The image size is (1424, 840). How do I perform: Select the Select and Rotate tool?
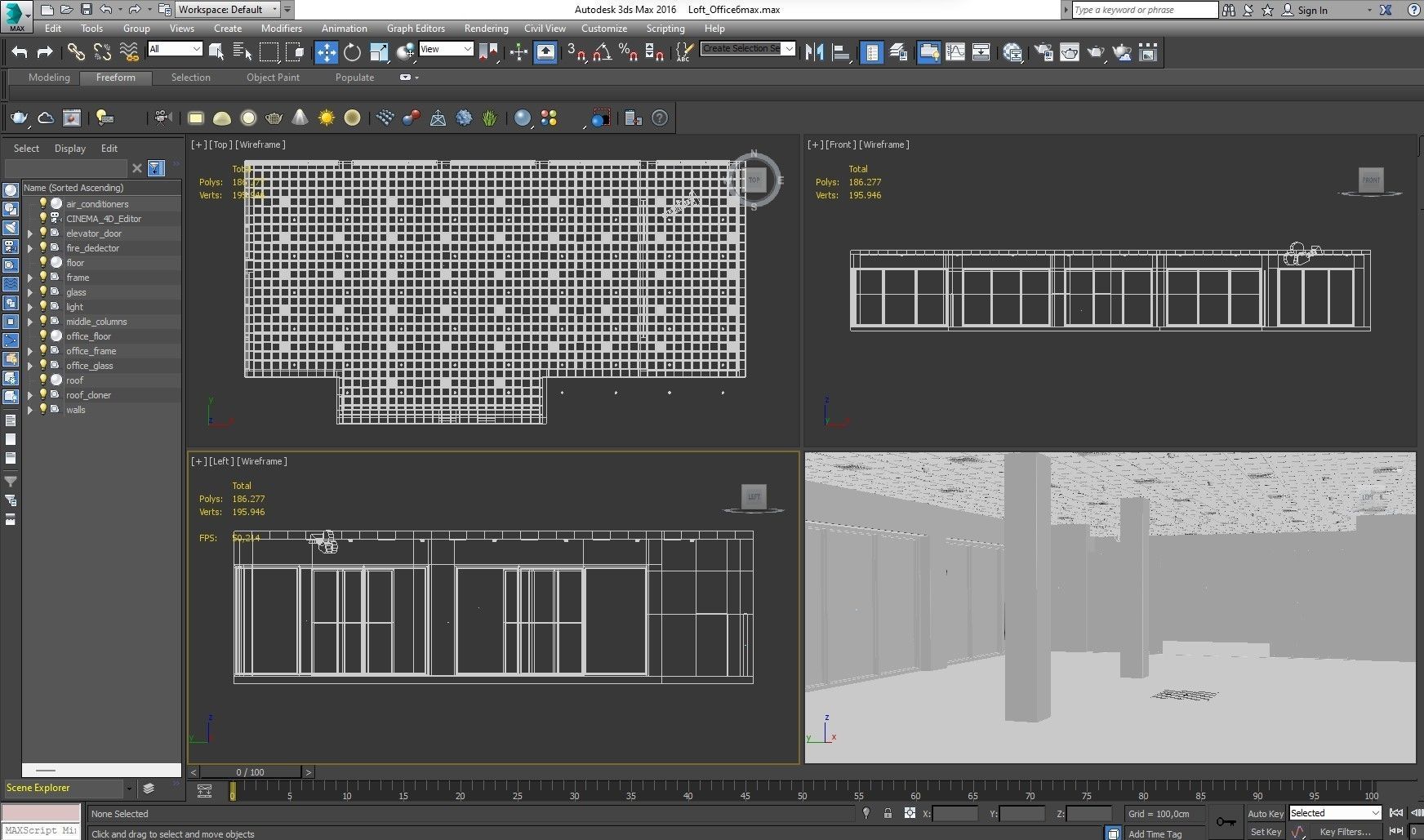coord(352,52)
